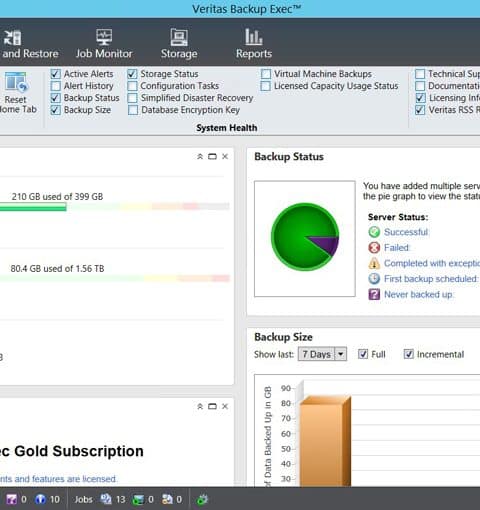The height and width of the screenshot is (510, 480).
Task: Enable Simplified Disaster Recovery checkbox
Action: [x=132, y=98]
